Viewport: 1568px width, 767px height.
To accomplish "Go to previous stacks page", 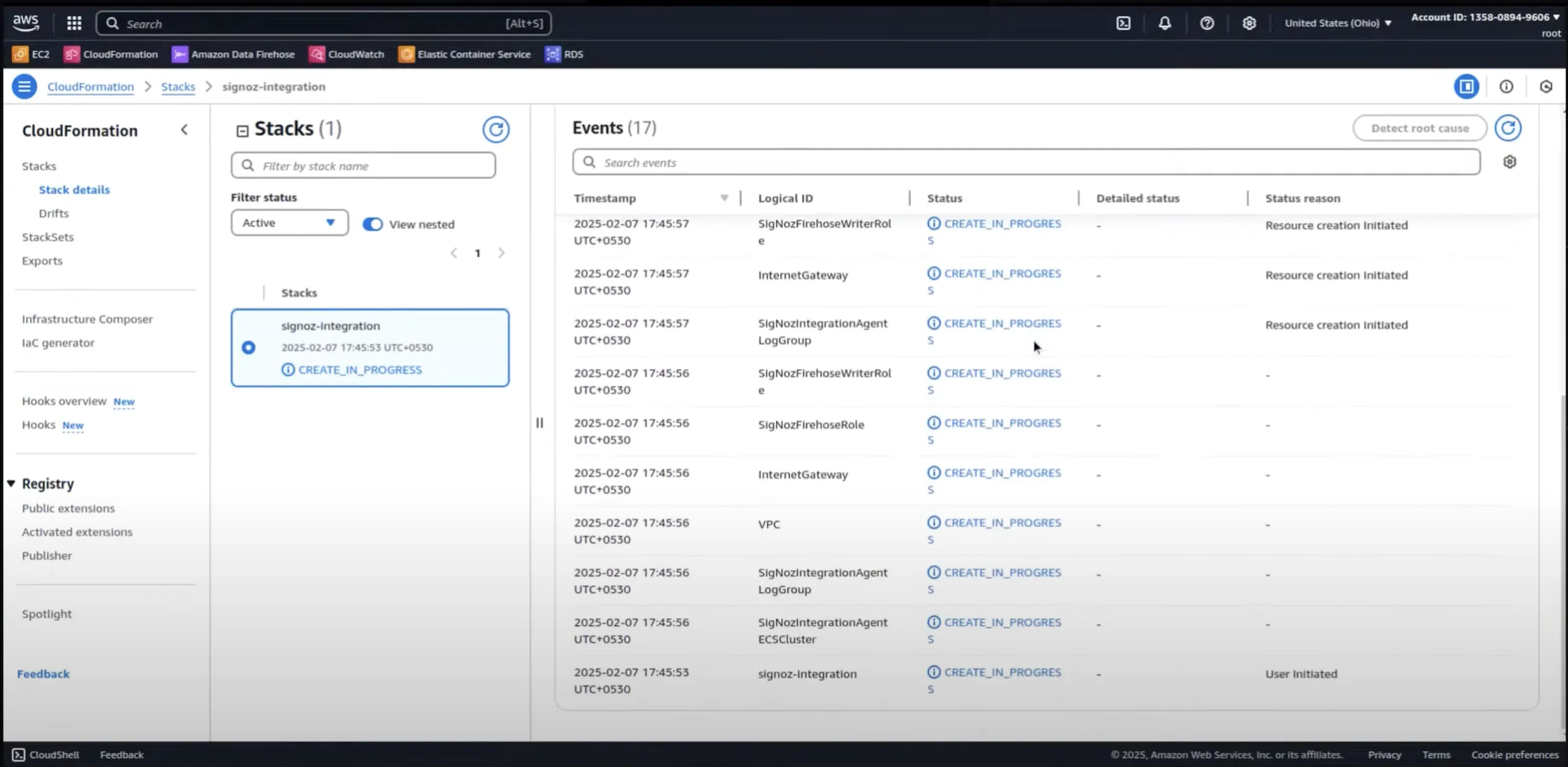I will click(x=453, y=253).
